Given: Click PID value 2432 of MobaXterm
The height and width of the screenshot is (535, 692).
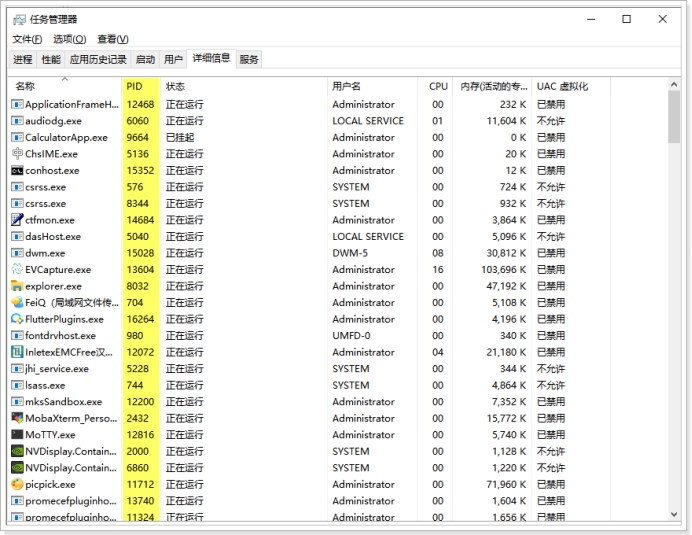Looking at the screenshot, I should (x=138, y=418).
